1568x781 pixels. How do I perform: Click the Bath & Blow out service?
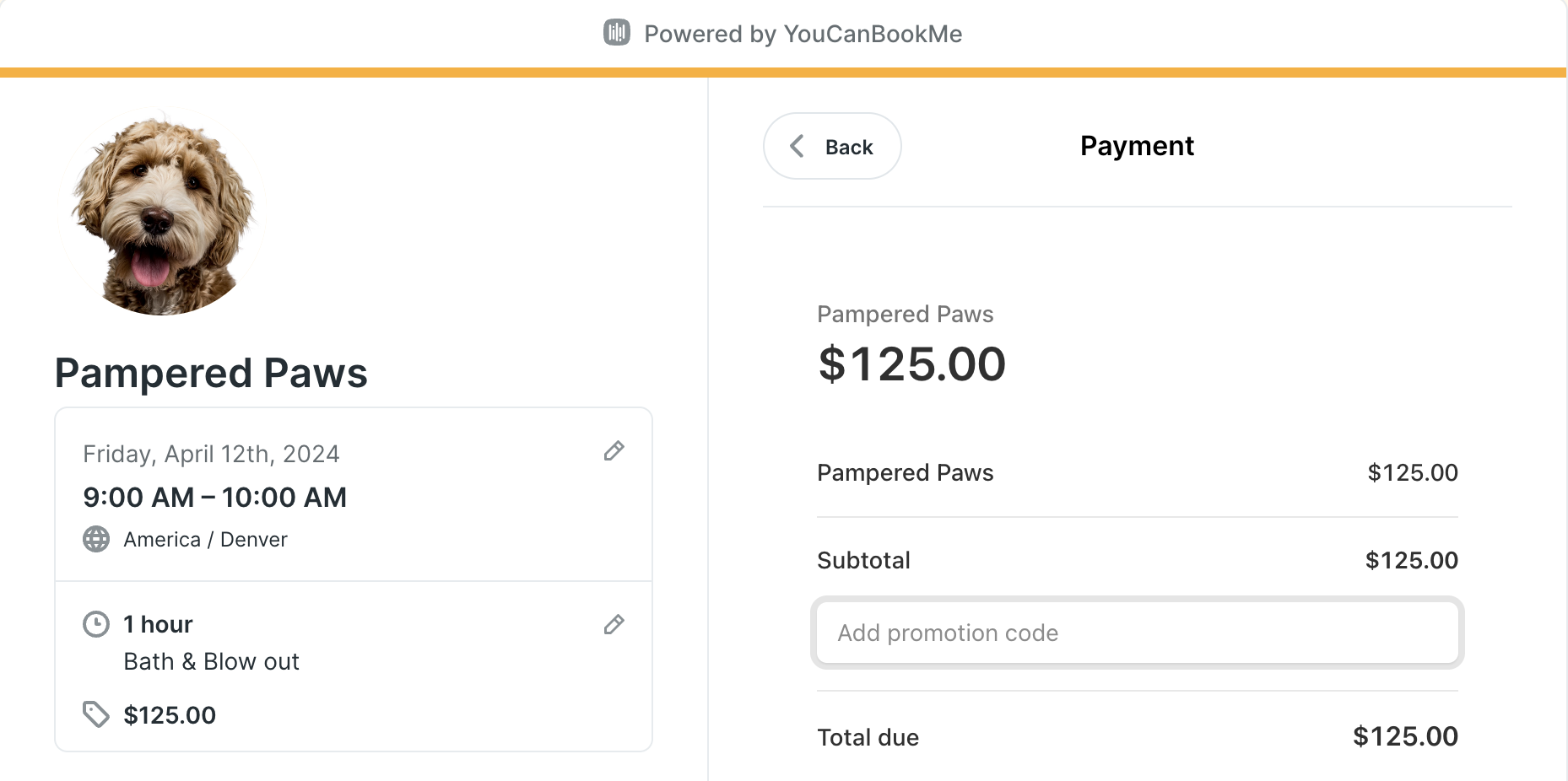click(x=211, y=661)
